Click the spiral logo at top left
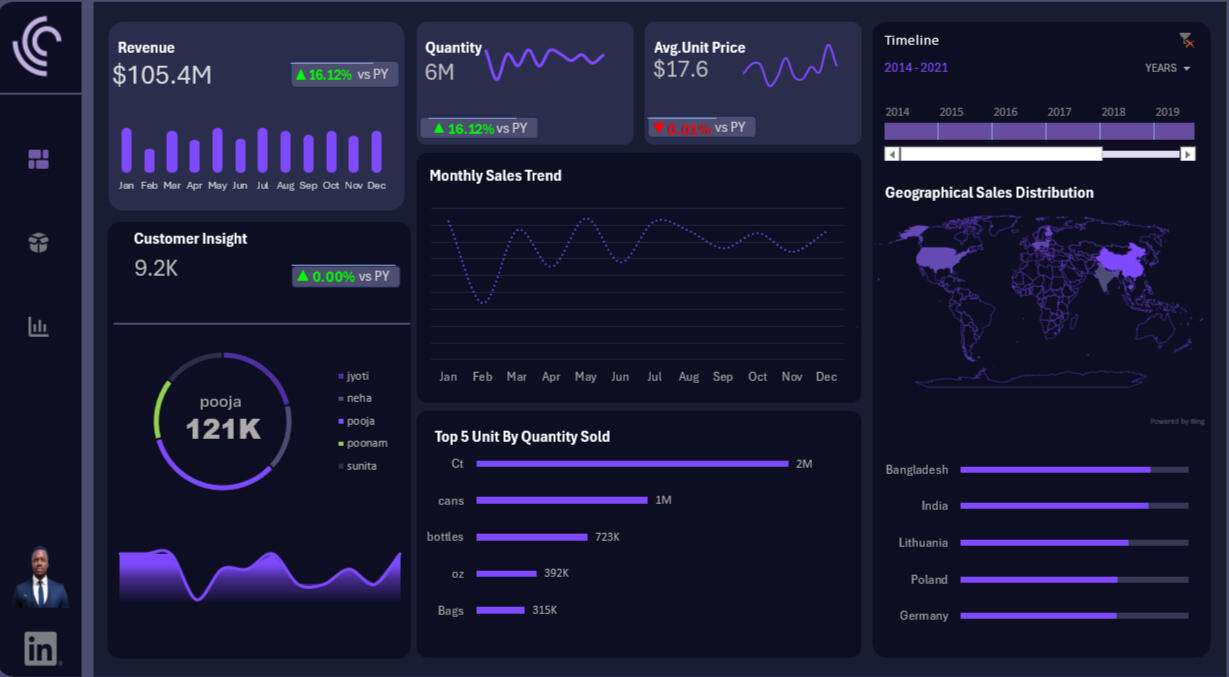1229x677 pixels. point(38,46)
